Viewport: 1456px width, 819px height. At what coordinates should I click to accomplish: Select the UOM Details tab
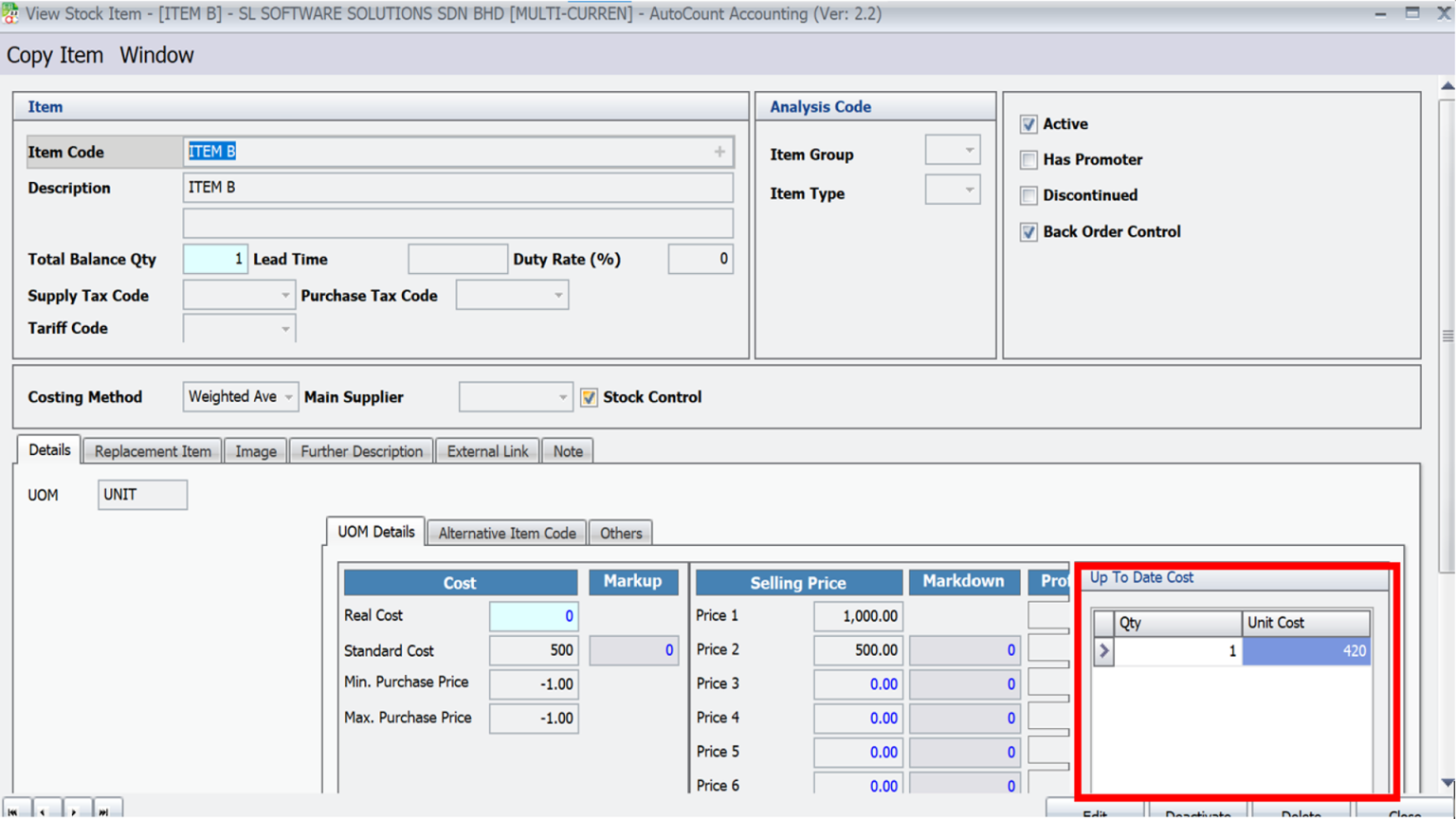point(376,532)
